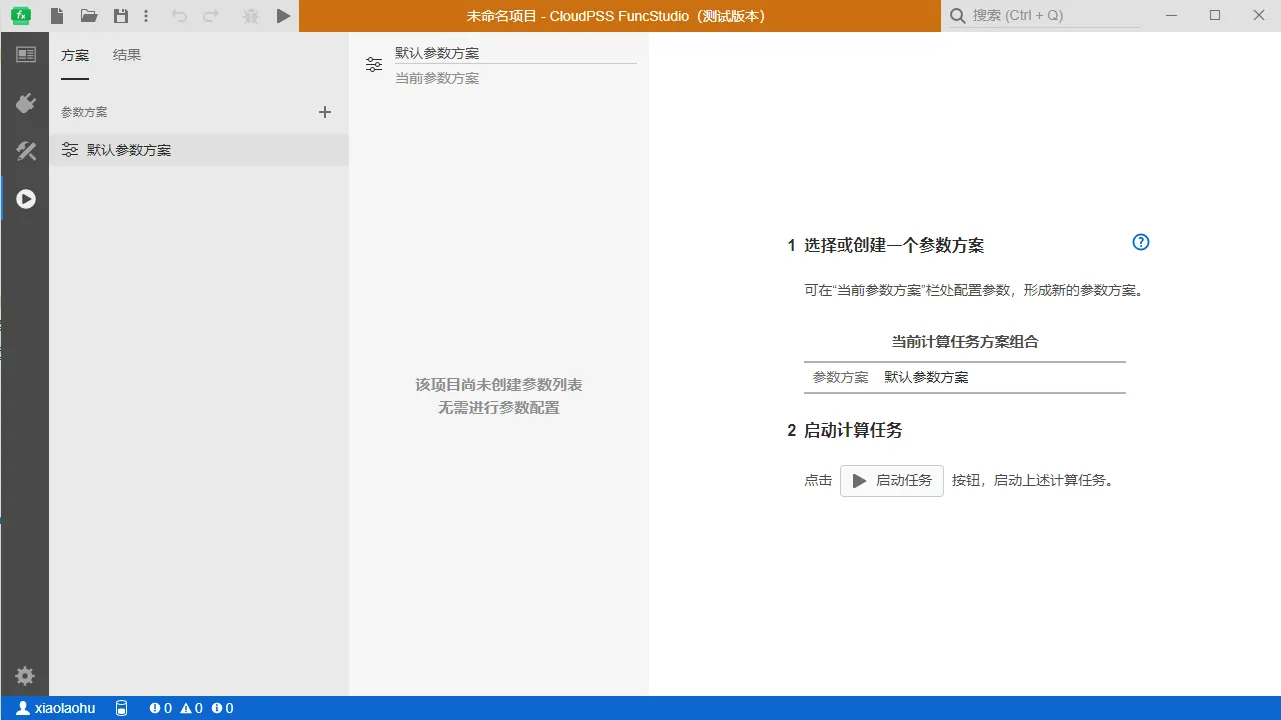1281x720 pixels.
Task: Click the storage cylinder status icon
Action: 121,708
